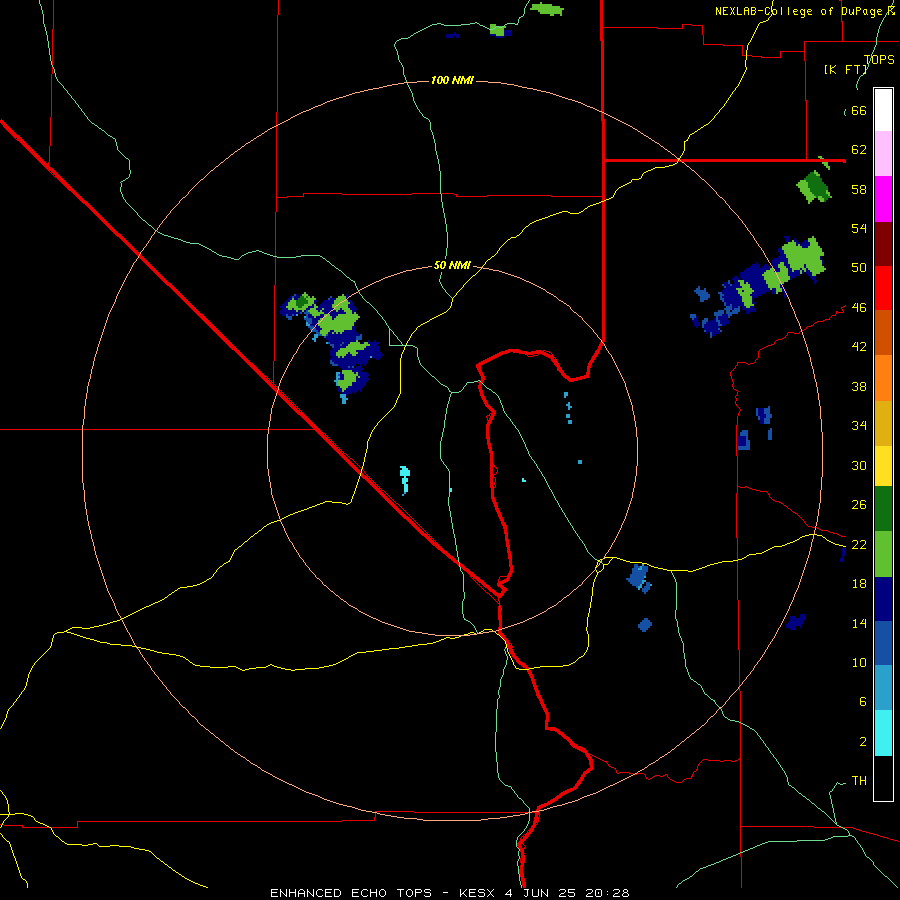The image size is (900, 900).
Task: Click the navy swatch in the color scale
Action: [883, 599]
